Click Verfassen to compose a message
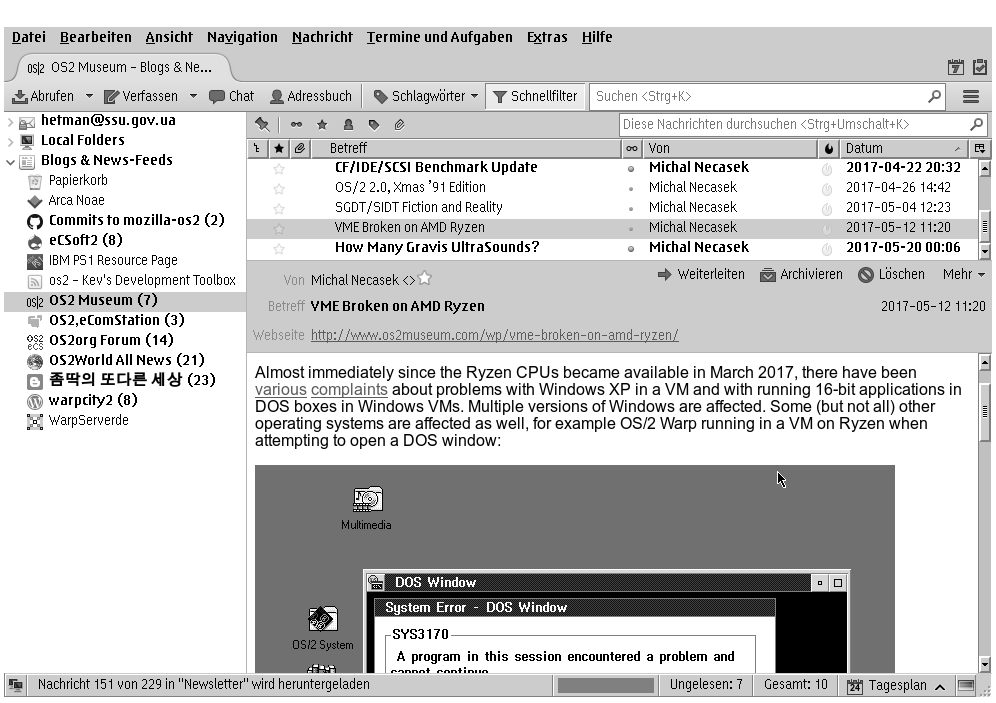This screenshot has width=996, height=703. [x=141, y=97]
